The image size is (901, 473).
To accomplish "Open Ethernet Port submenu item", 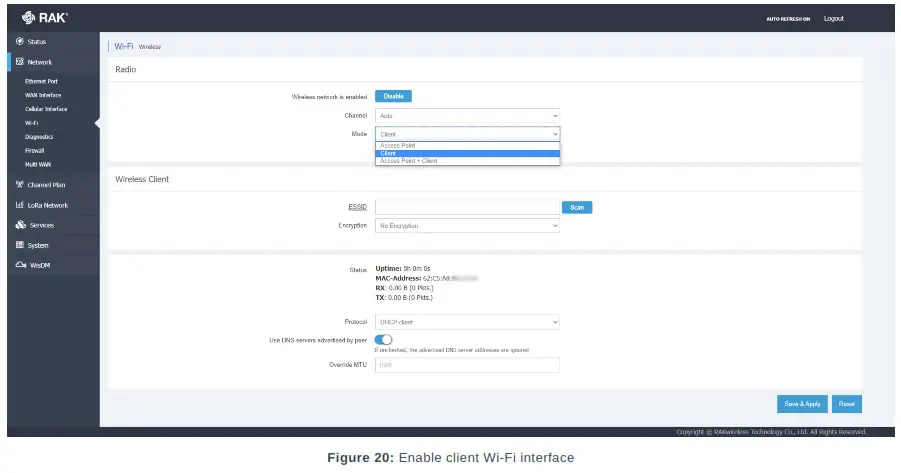I will [41, 82].
